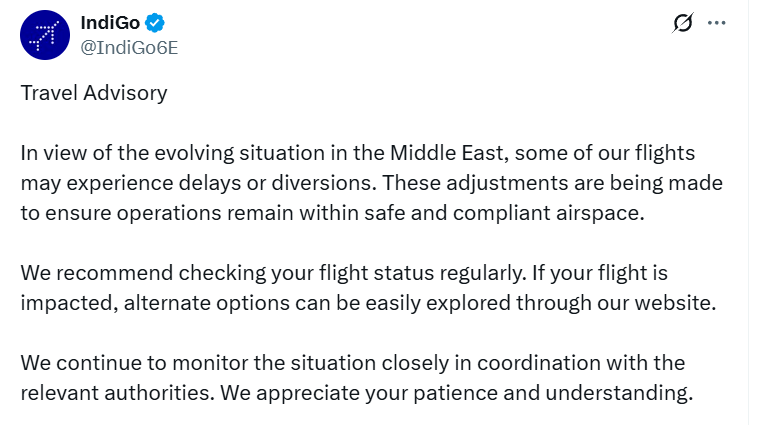Open the three-dot More options menu

click(x=716, y=24)
